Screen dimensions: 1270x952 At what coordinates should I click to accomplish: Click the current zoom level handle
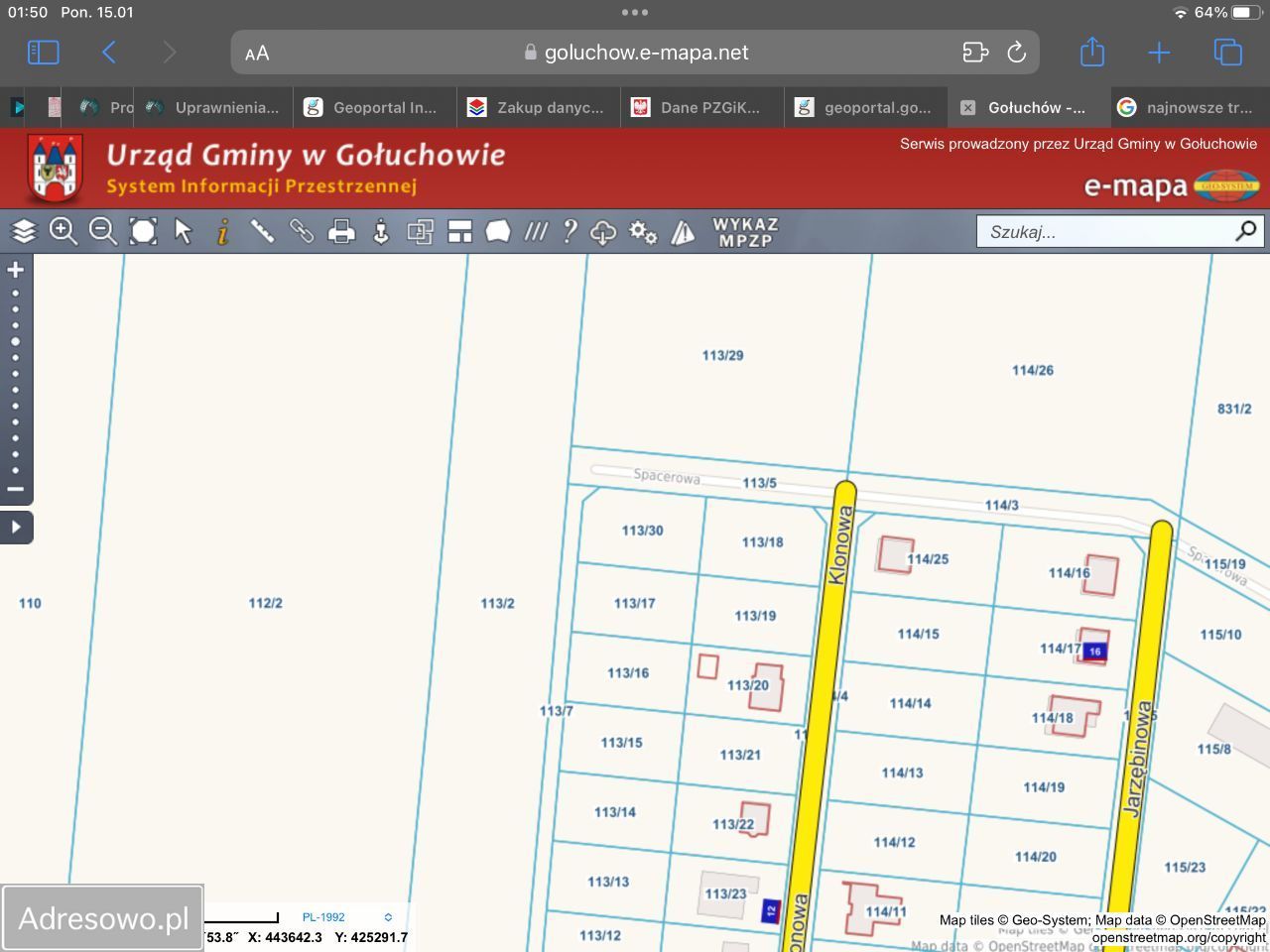(x=15, y=341)
